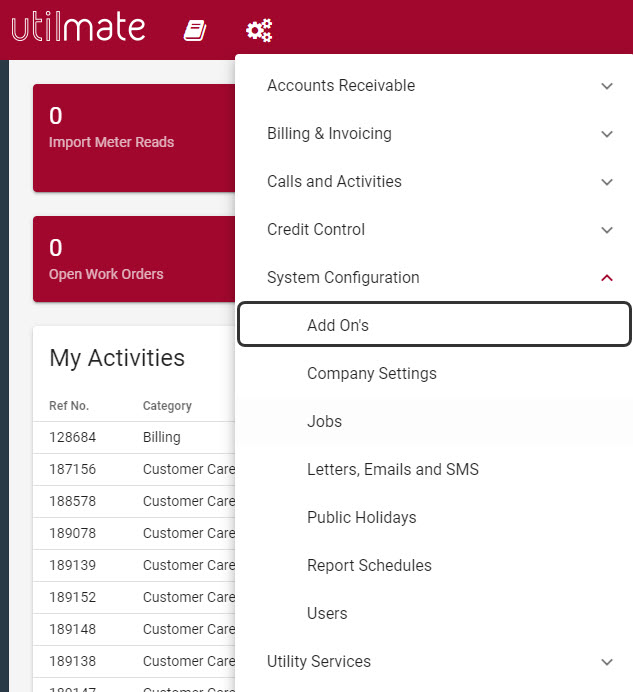Viewport: 633px width, 692px height.
Task: Sort by Ref No. column header
Action: 69,406
